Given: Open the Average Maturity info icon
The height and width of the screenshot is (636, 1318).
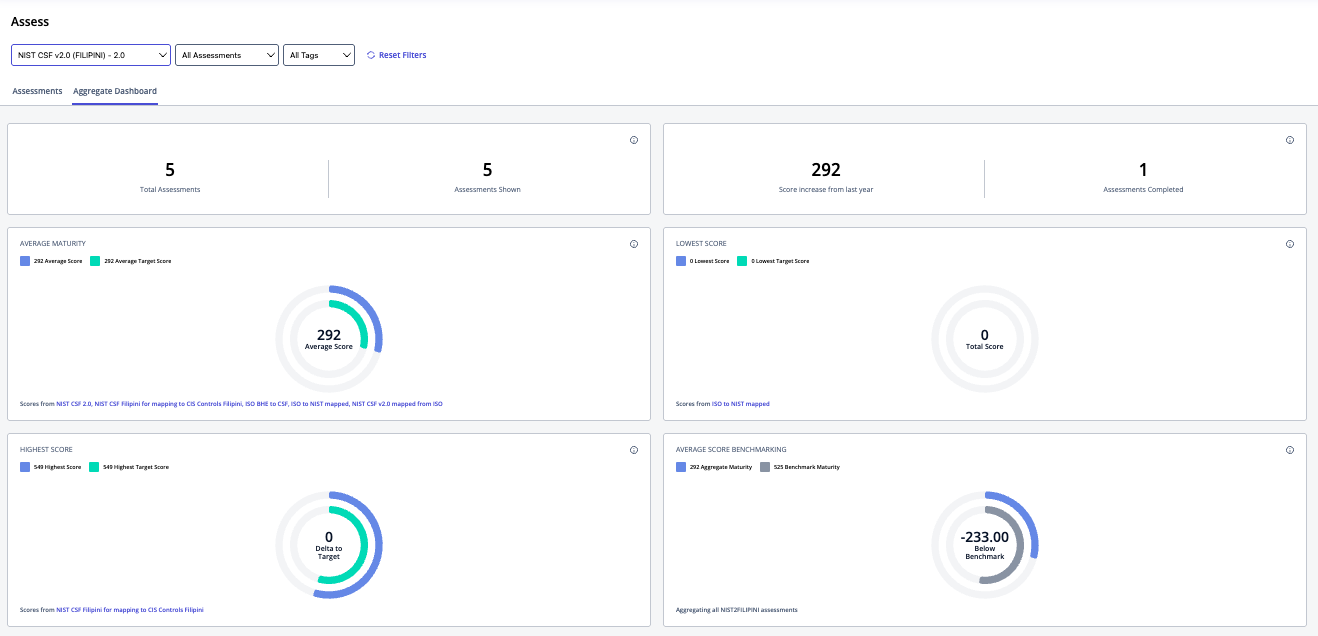Looking at the screenshot, I should click(x=634, y=244).
